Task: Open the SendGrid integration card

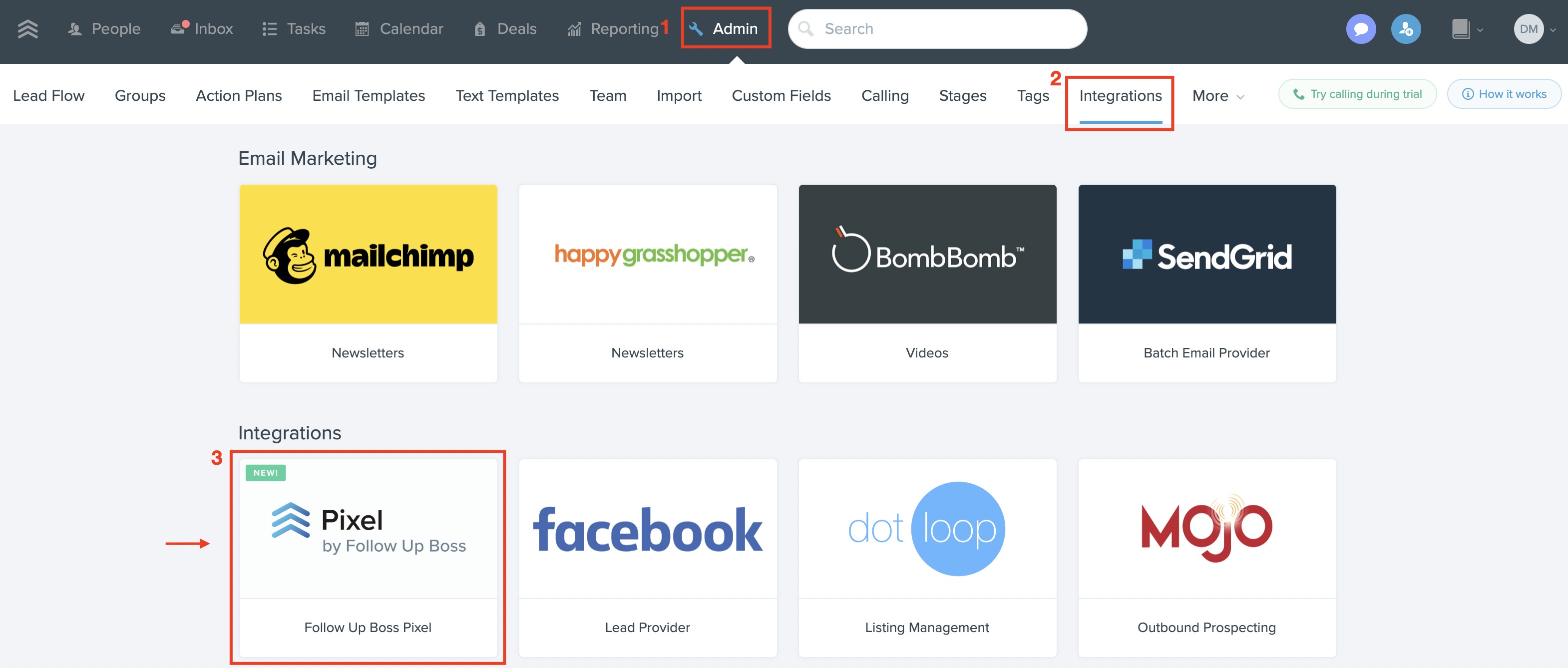Action: click(x=1207, y=284)
